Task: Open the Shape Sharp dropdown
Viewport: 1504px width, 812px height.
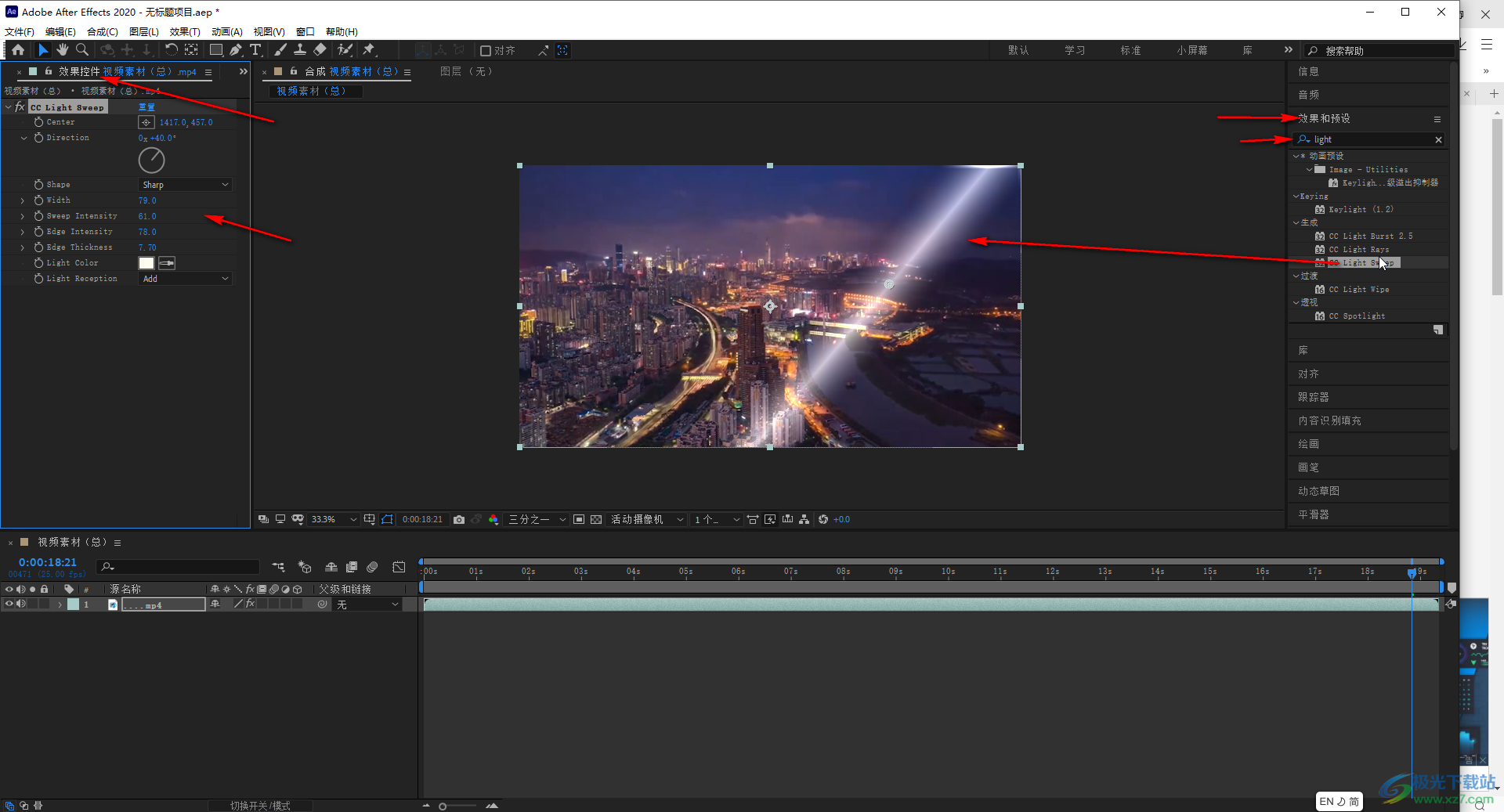Action: click(186, 185)
